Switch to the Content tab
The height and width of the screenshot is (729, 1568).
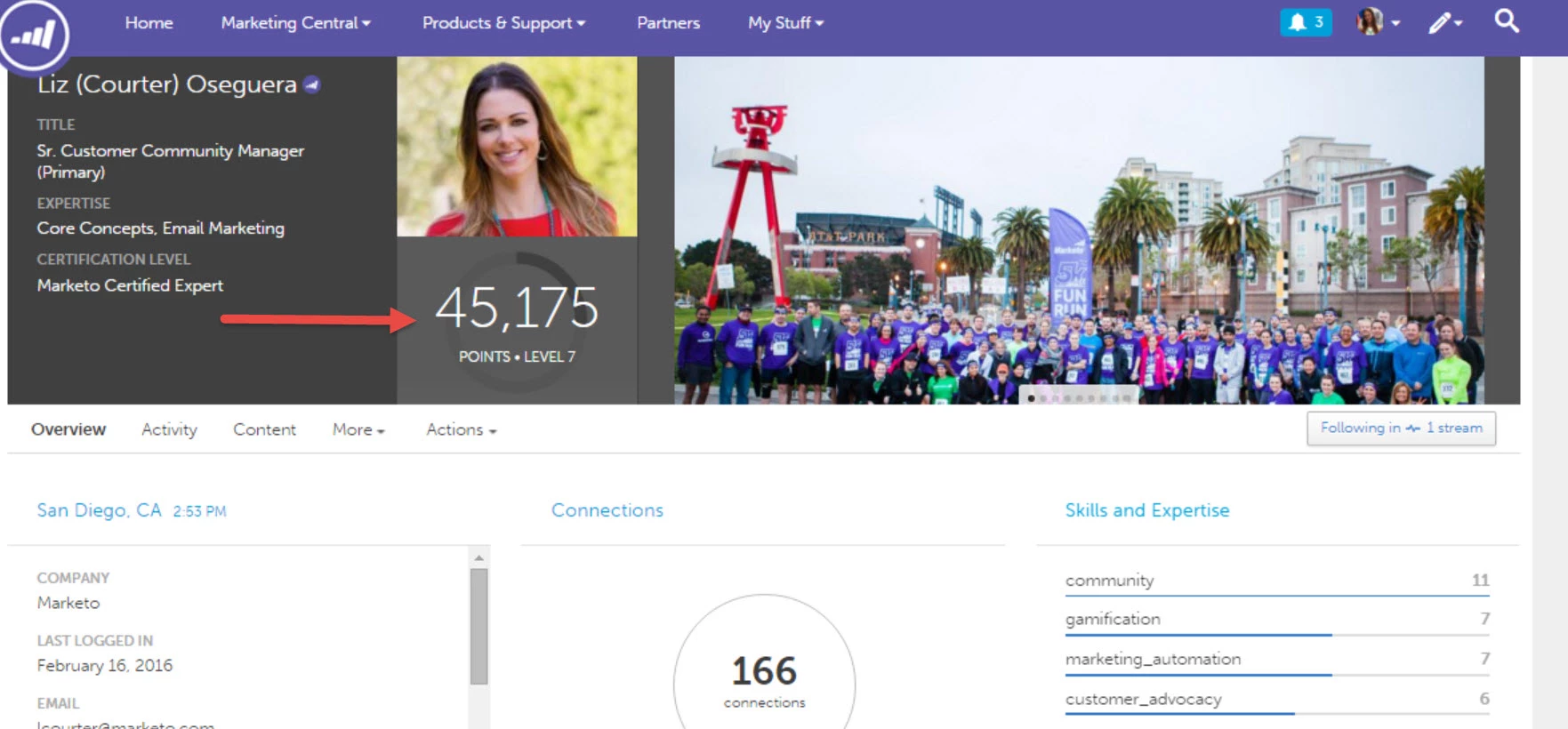[x=264, y=429]
